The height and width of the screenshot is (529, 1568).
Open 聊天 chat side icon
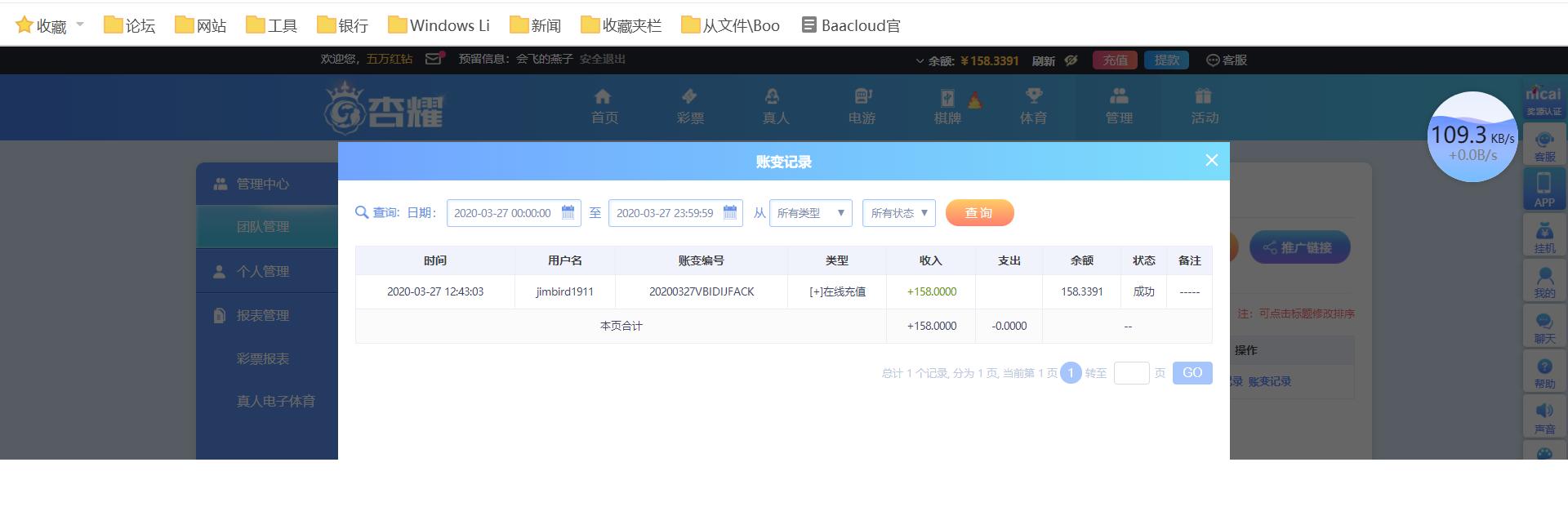pos(1544,327)
